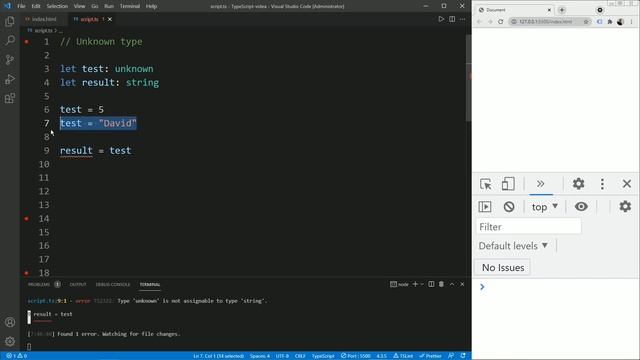Toggle the DevTools device toolbar

point(508,184)
